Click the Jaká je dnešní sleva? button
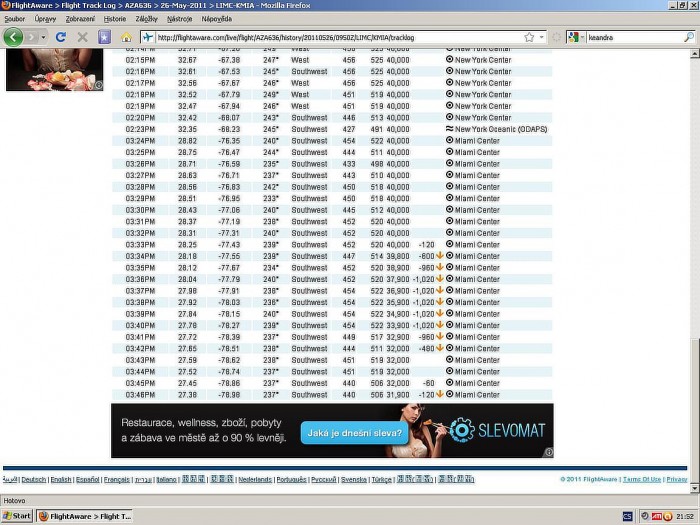700x525 pixels. click(354, 433)
